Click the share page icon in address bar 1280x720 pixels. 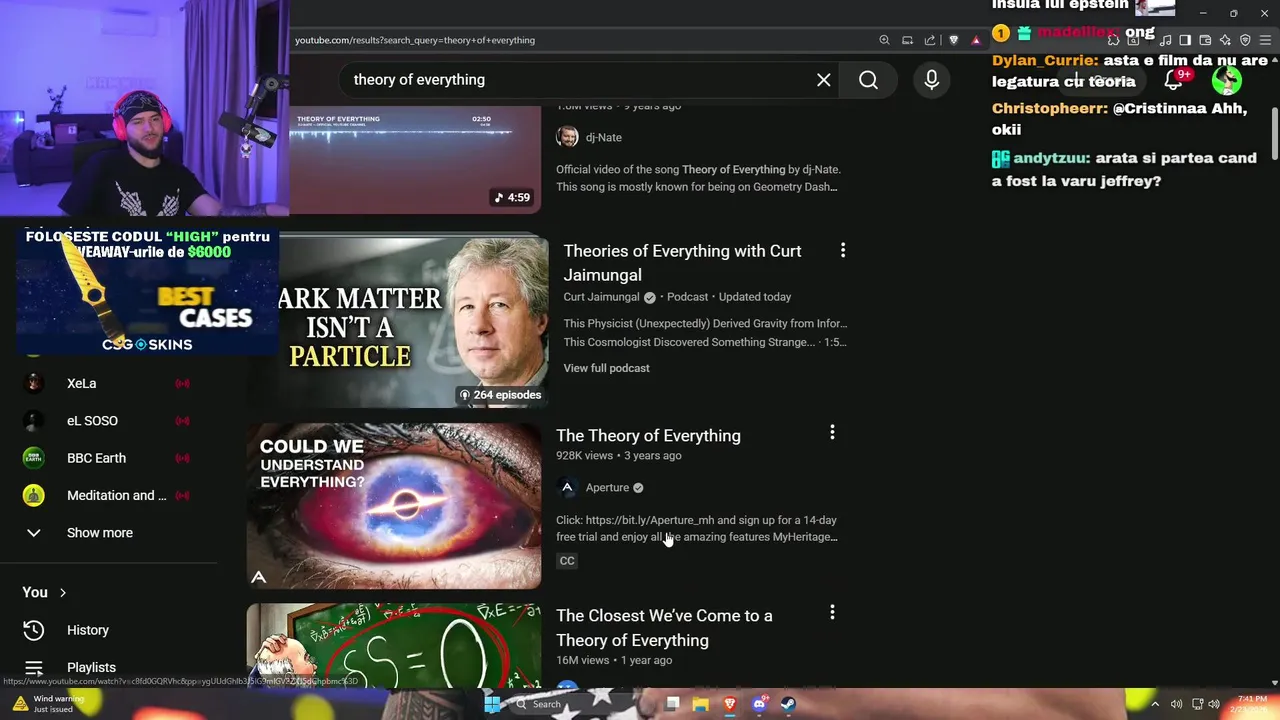pyautogui.click(x=930, y=40)
